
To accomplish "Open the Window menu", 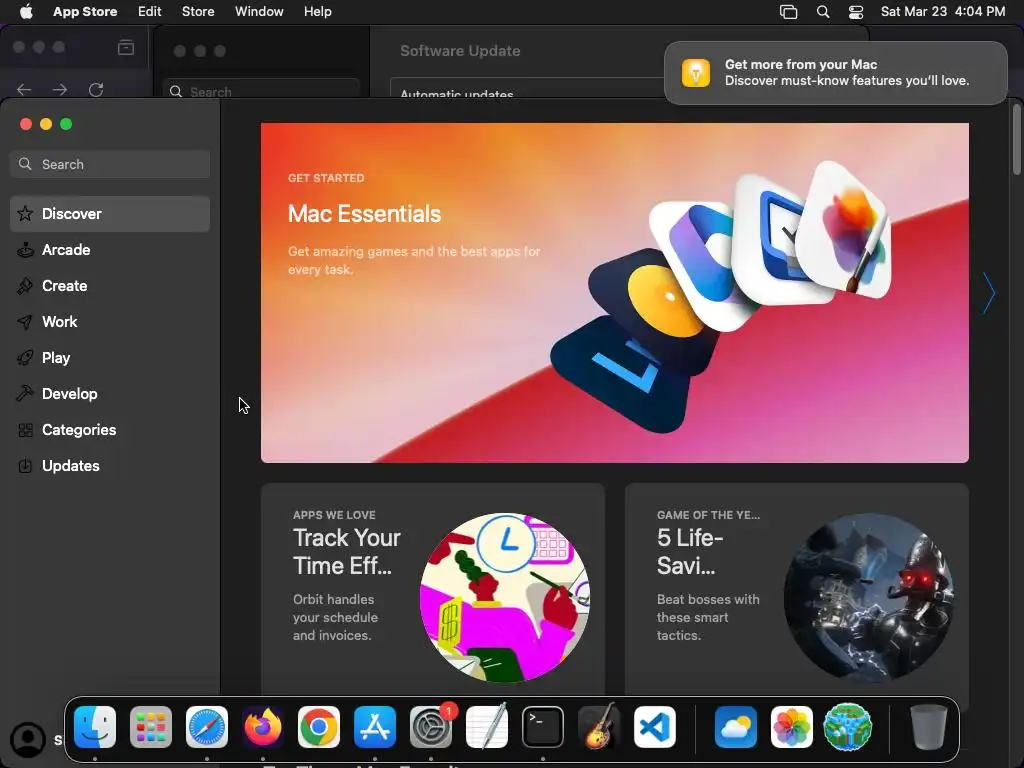I will point(259,12).
